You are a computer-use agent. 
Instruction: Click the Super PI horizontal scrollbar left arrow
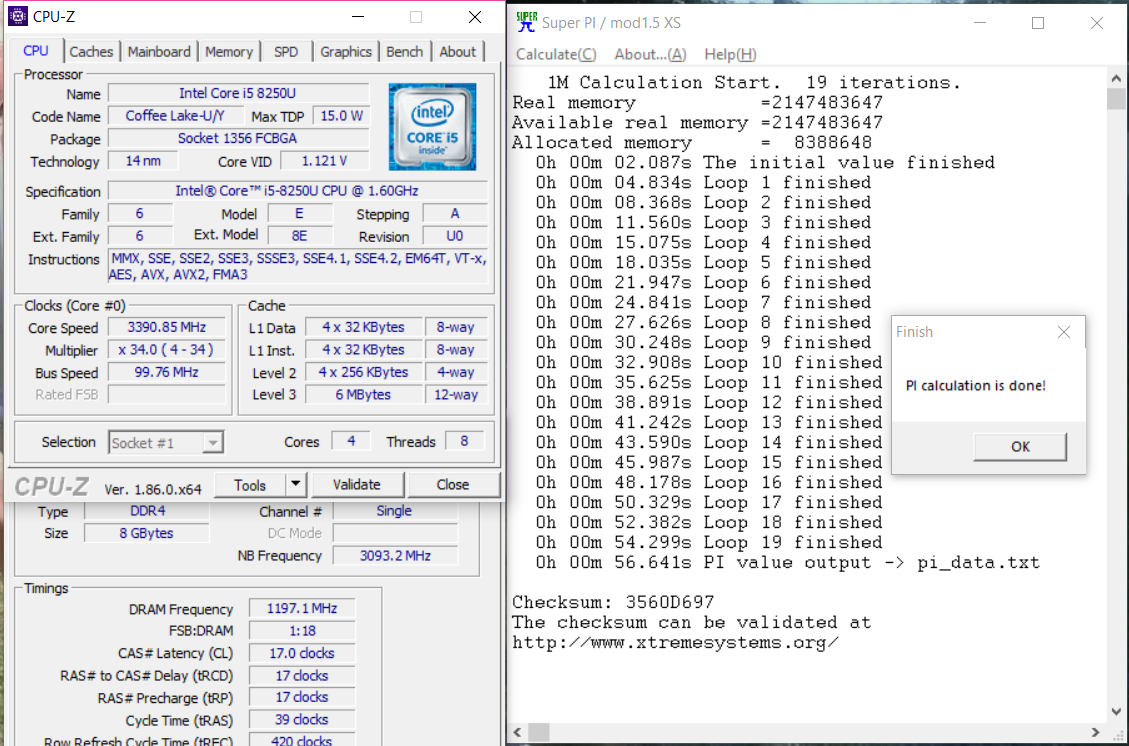point(517,732)
